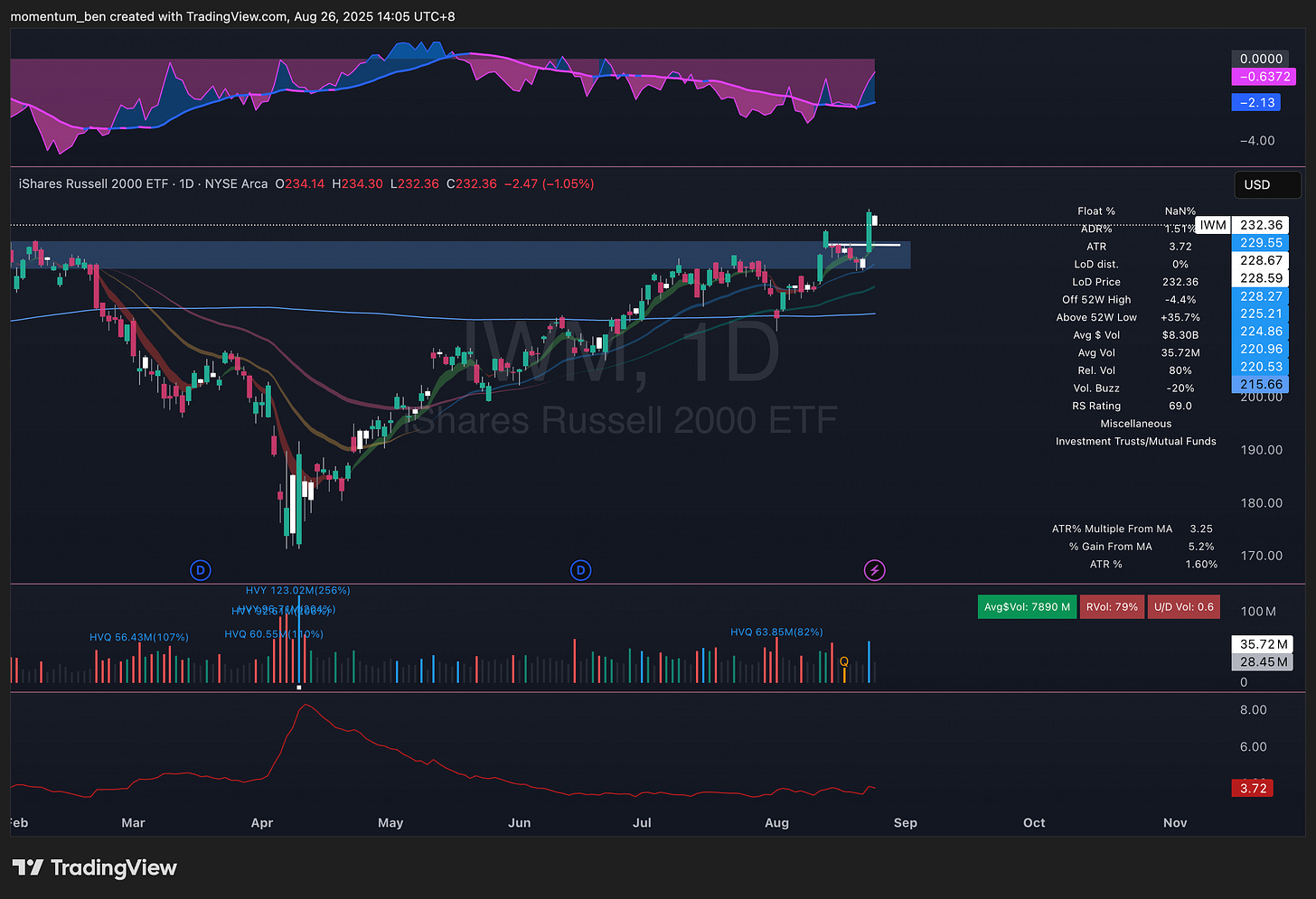Click the momentum_ben created with TradingView header

click(232, 16)
